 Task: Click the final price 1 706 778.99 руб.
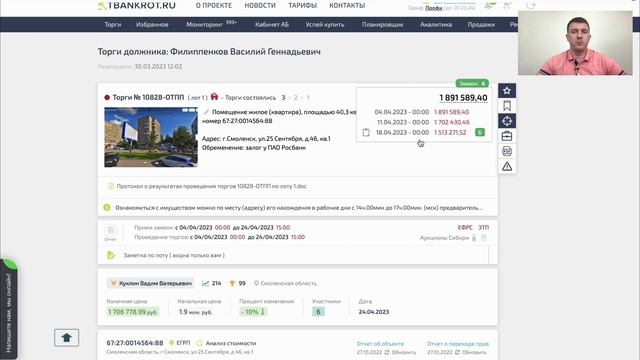click(x=133, y=312)
